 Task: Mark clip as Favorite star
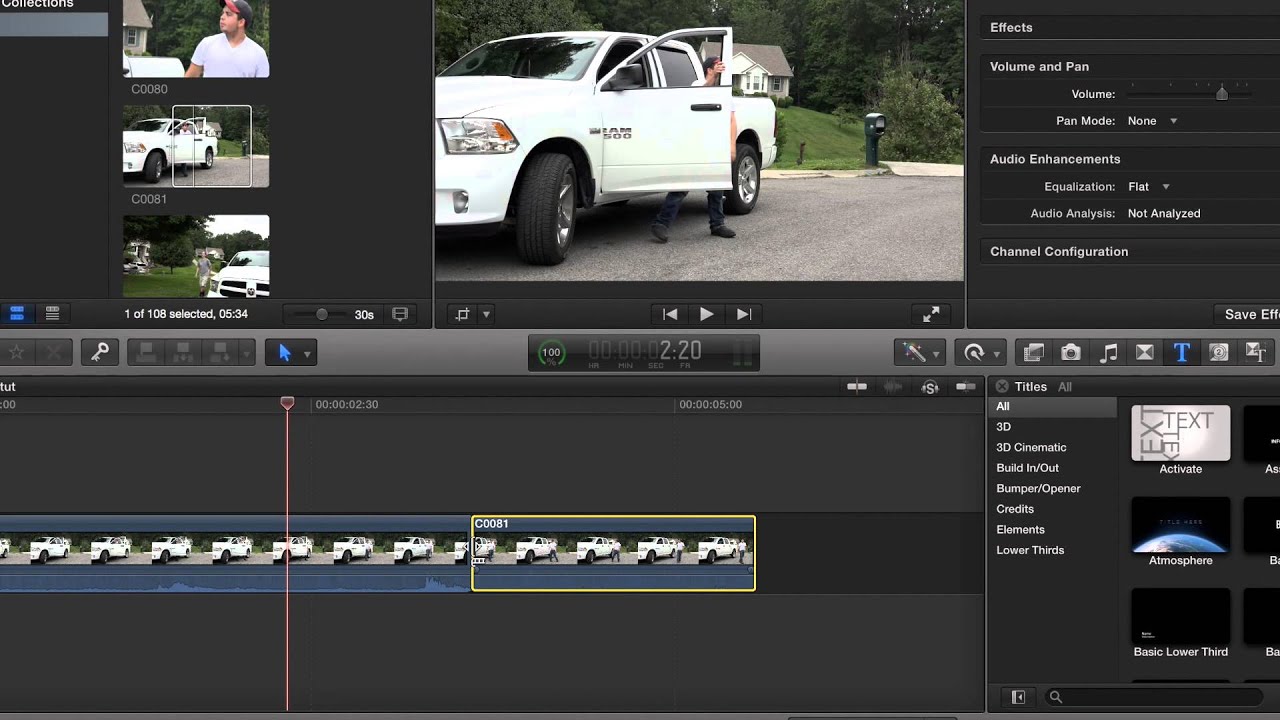[16, 352]
